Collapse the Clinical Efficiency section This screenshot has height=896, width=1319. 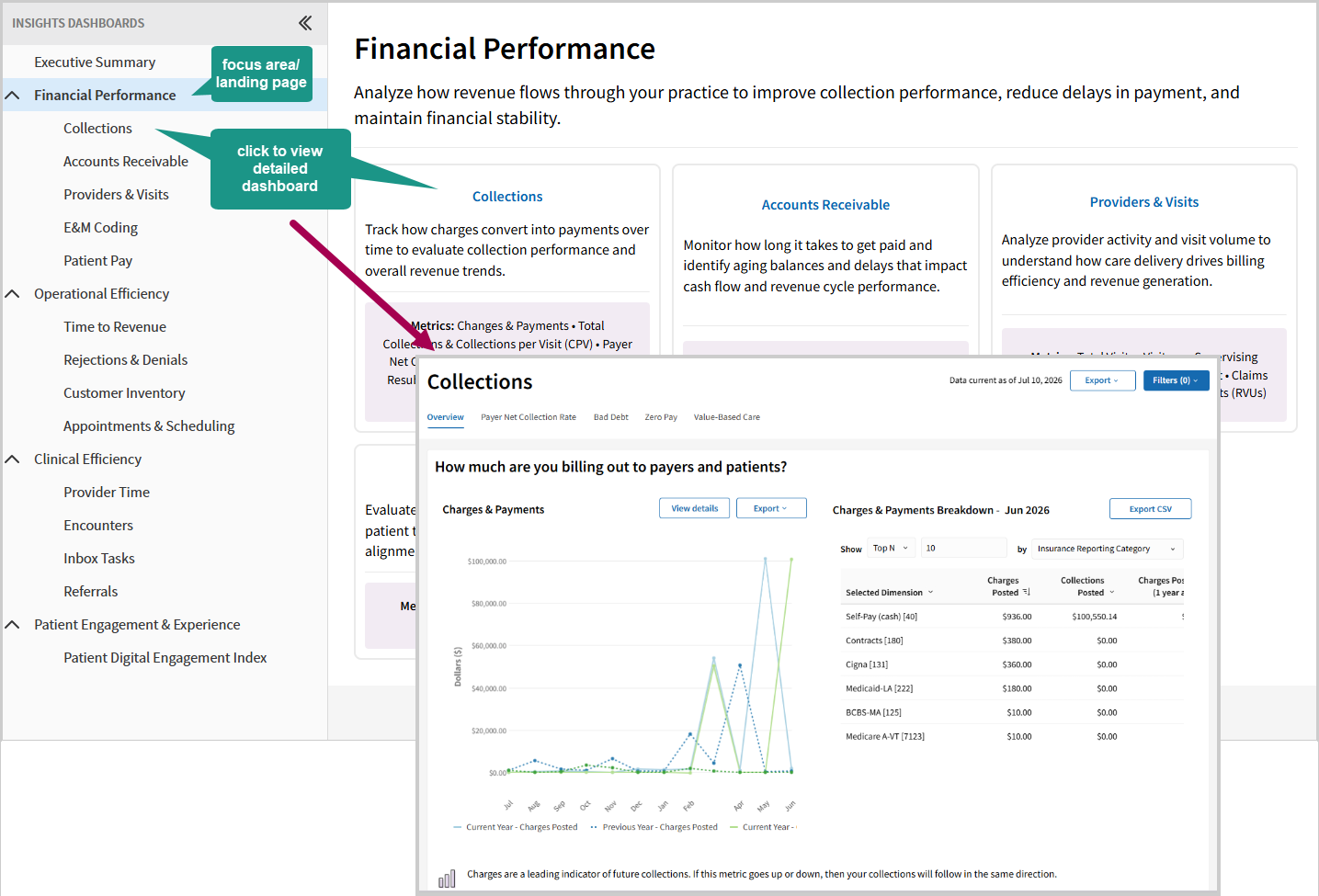[13, 459]
